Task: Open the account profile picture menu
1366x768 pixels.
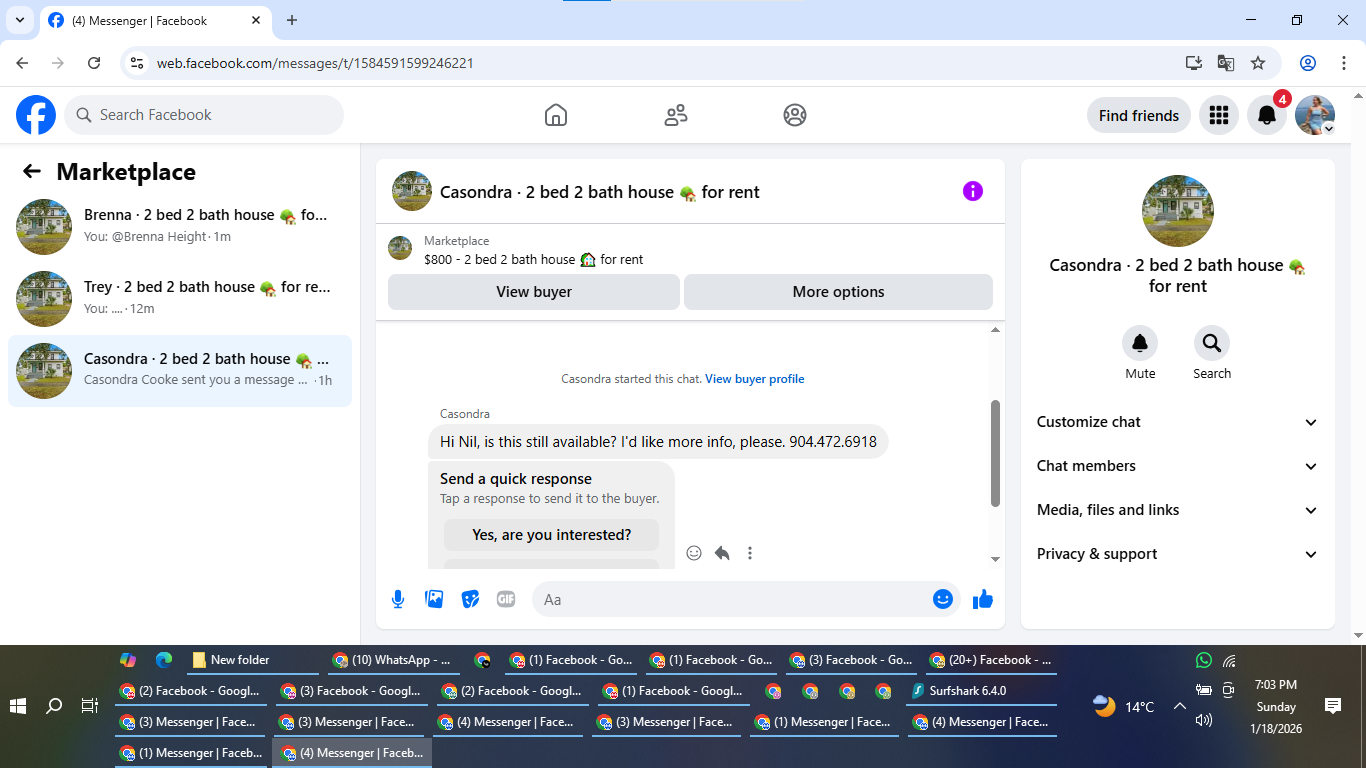Action: tap(1315, 115)
